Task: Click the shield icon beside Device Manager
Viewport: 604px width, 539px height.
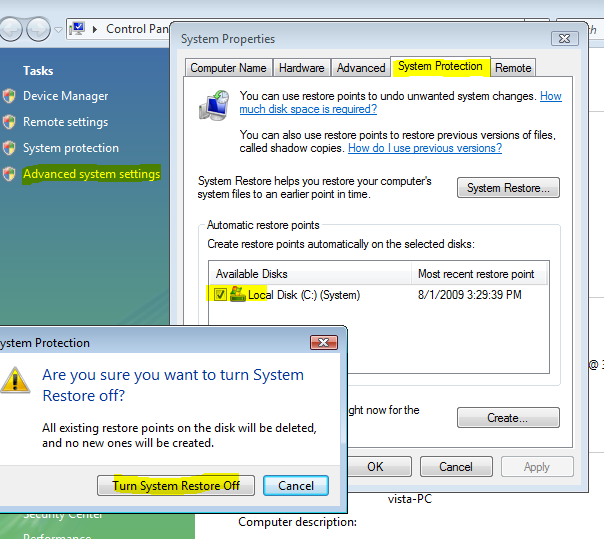Action: pos(9,96)
